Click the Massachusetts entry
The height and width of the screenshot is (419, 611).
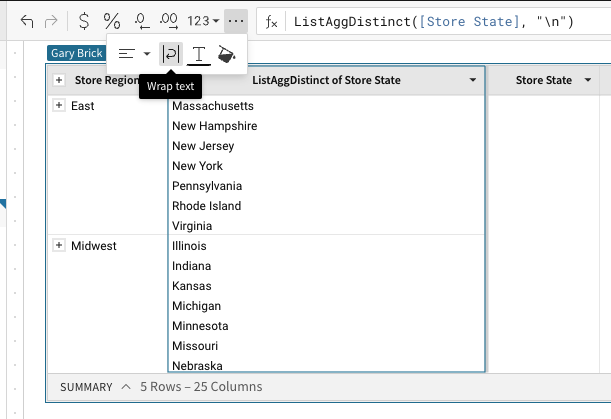pyautogui.click(x=213, y=106)
